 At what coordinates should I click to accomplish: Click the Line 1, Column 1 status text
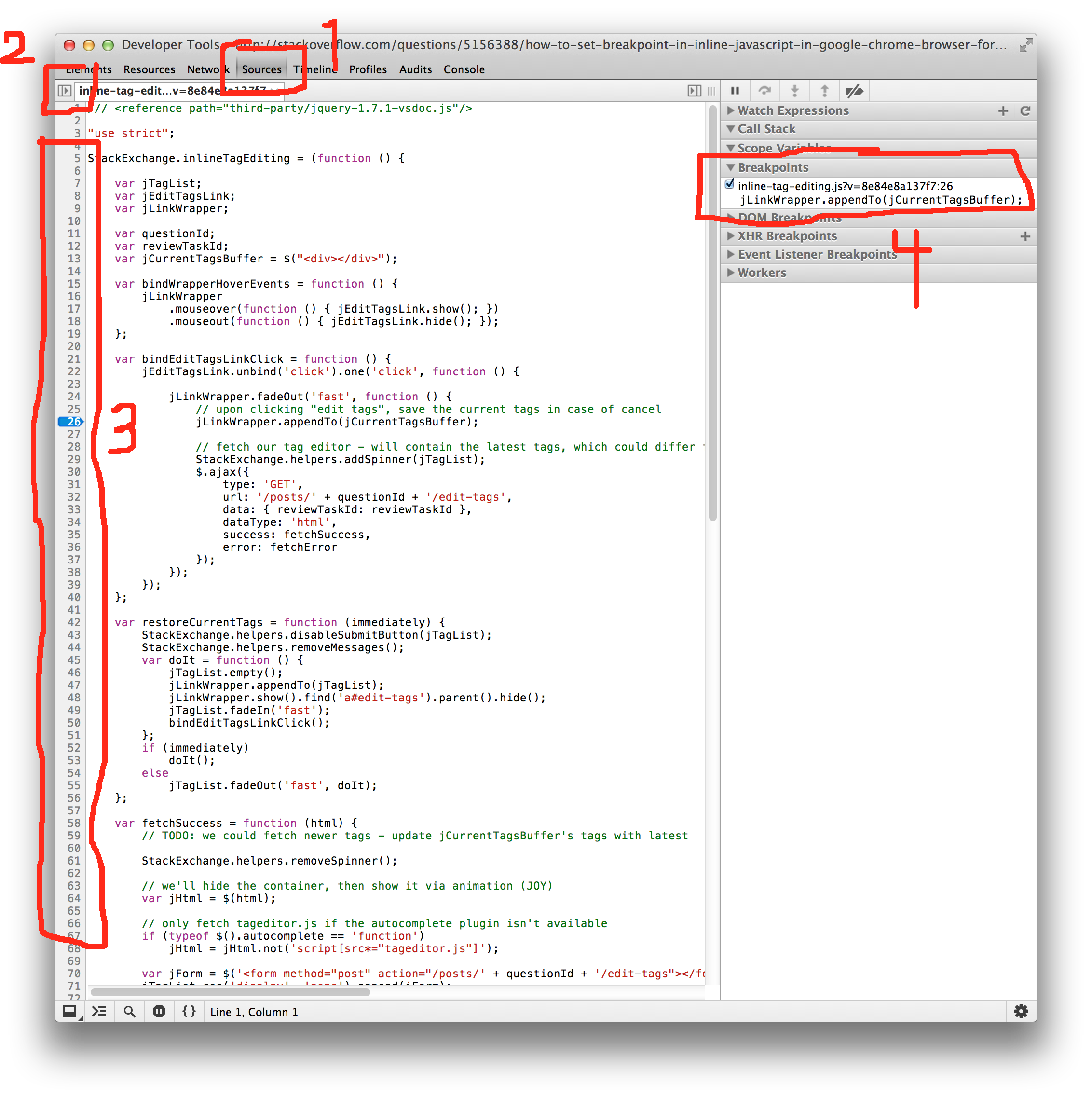pyautogui.click(x=254, y=1012)
